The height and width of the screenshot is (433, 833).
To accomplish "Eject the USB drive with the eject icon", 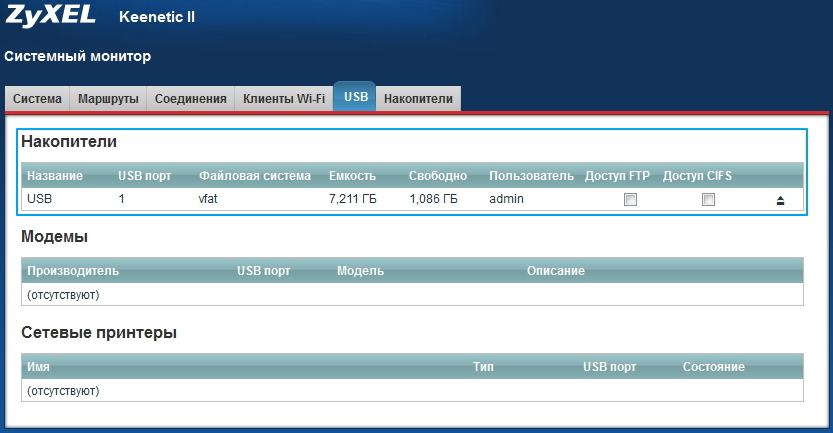I will 780,200.
